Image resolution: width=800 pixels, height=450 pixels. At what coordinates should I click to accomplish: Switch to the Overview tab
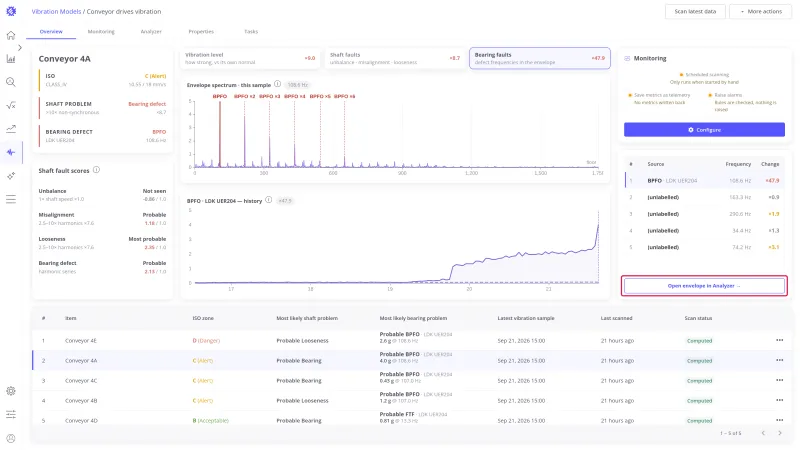click(51, 32)
